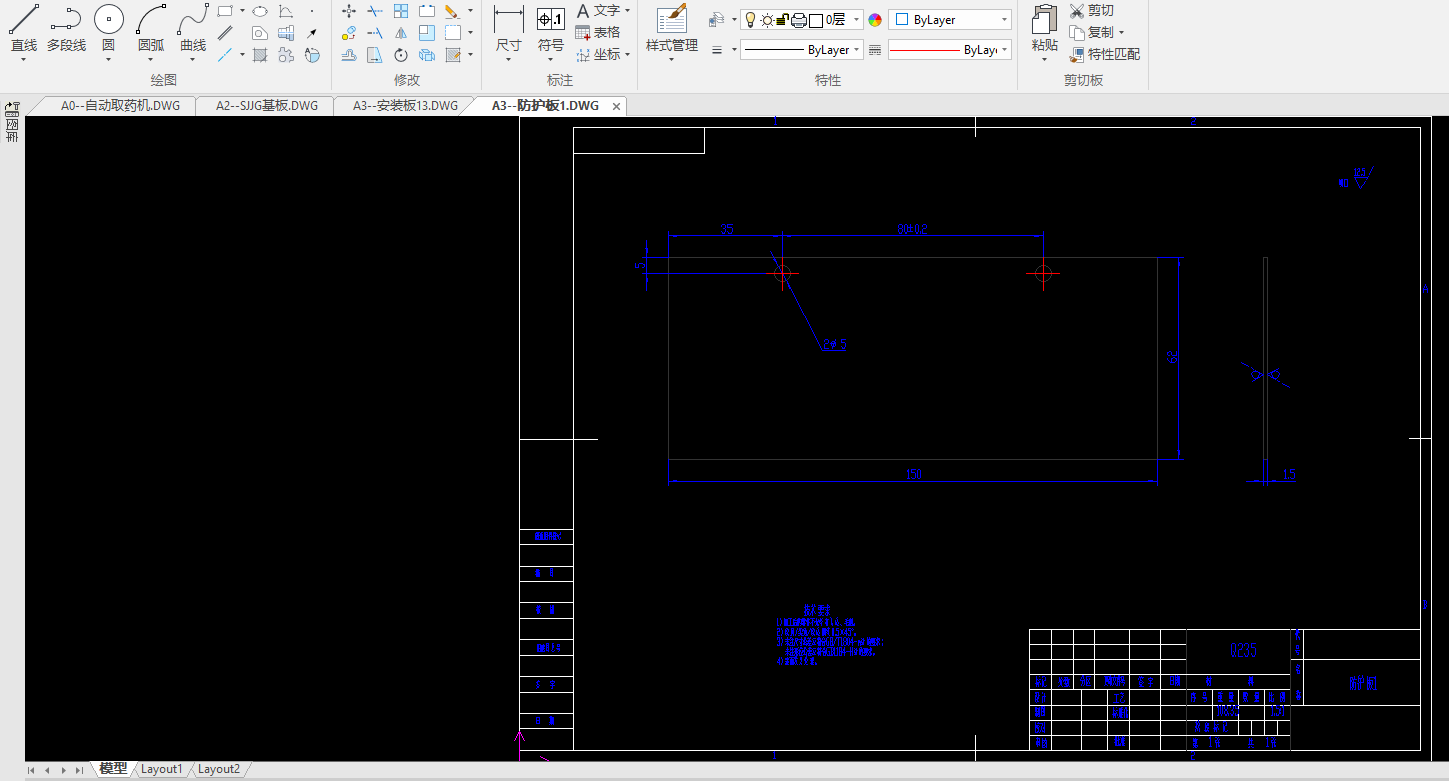The height and width of the screenshot is (781, 1449).
Task: Click the red lineweight preview line
Action: [925, 50]
